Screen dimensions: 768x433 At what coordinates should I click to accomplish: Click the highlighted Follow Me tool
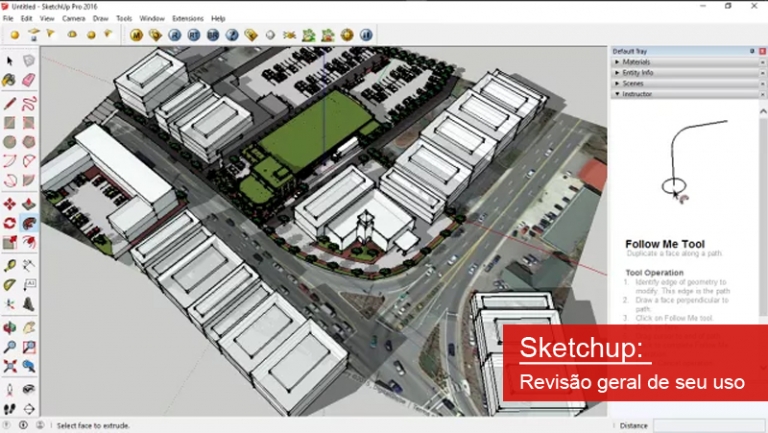tap(29, 223)
